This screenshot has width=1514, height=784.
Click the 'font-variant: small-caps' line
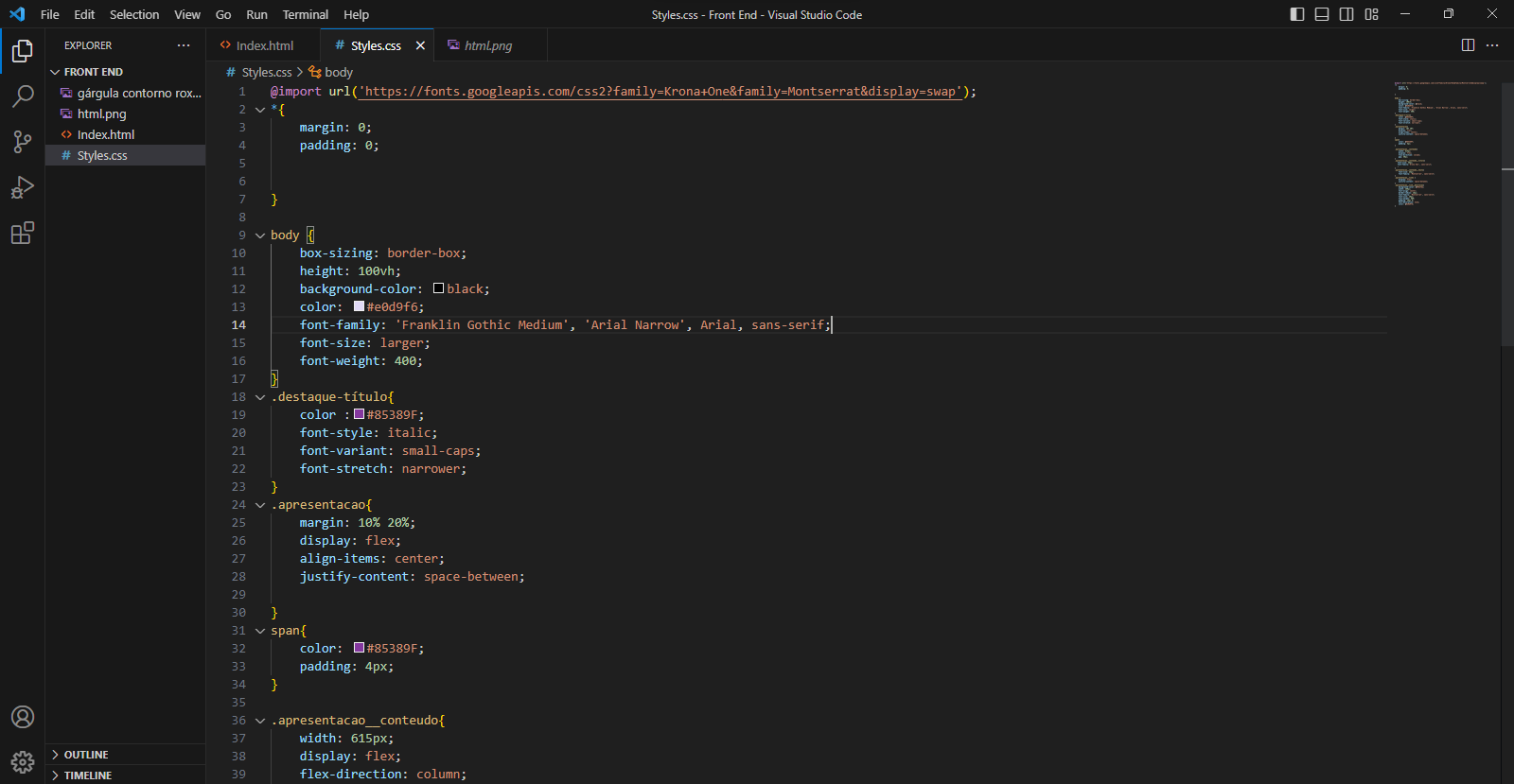coord(390,451)
